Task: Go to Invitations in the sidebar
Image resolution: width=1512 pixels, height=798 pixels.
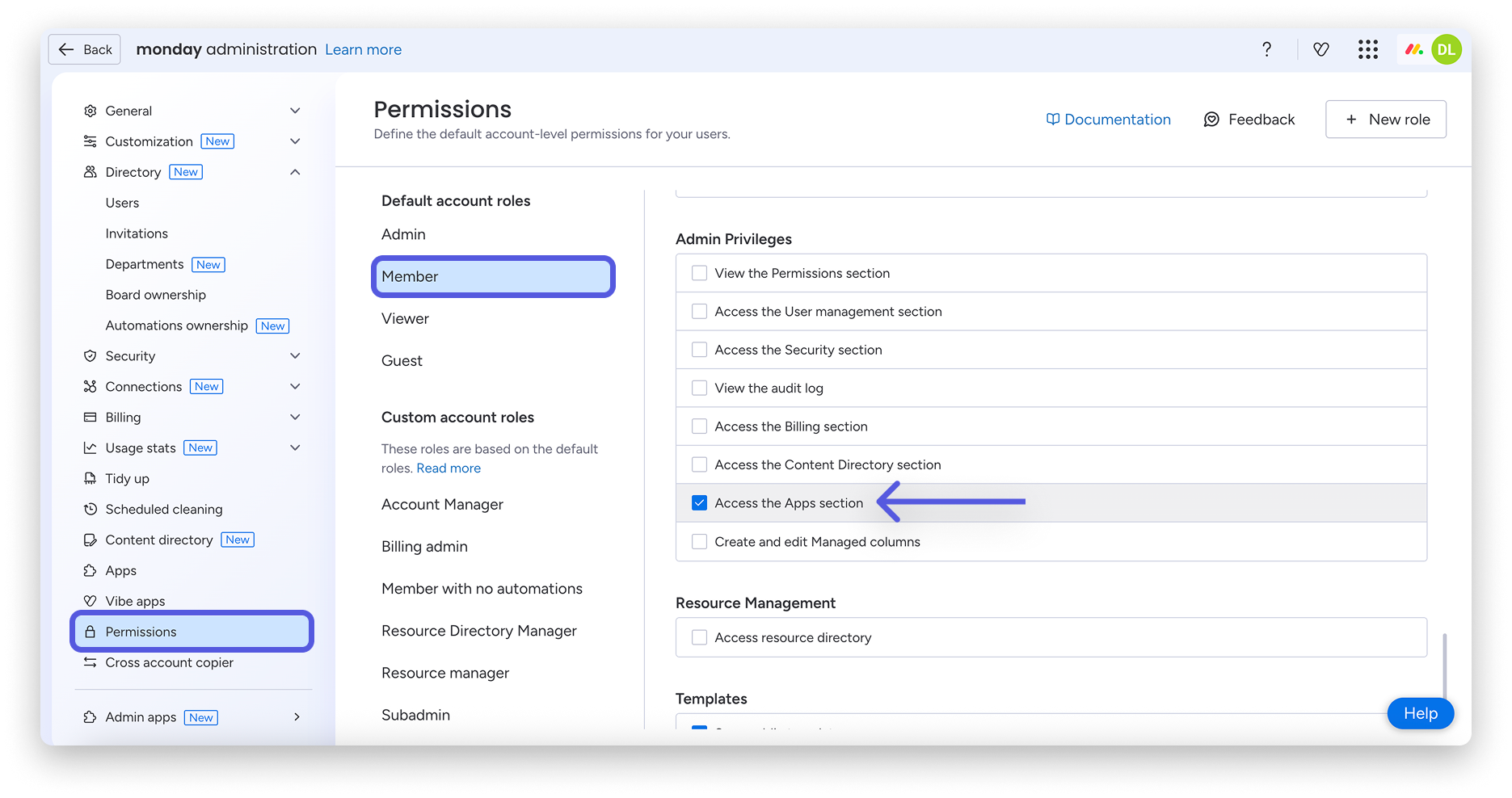Action: click(137, 233)
